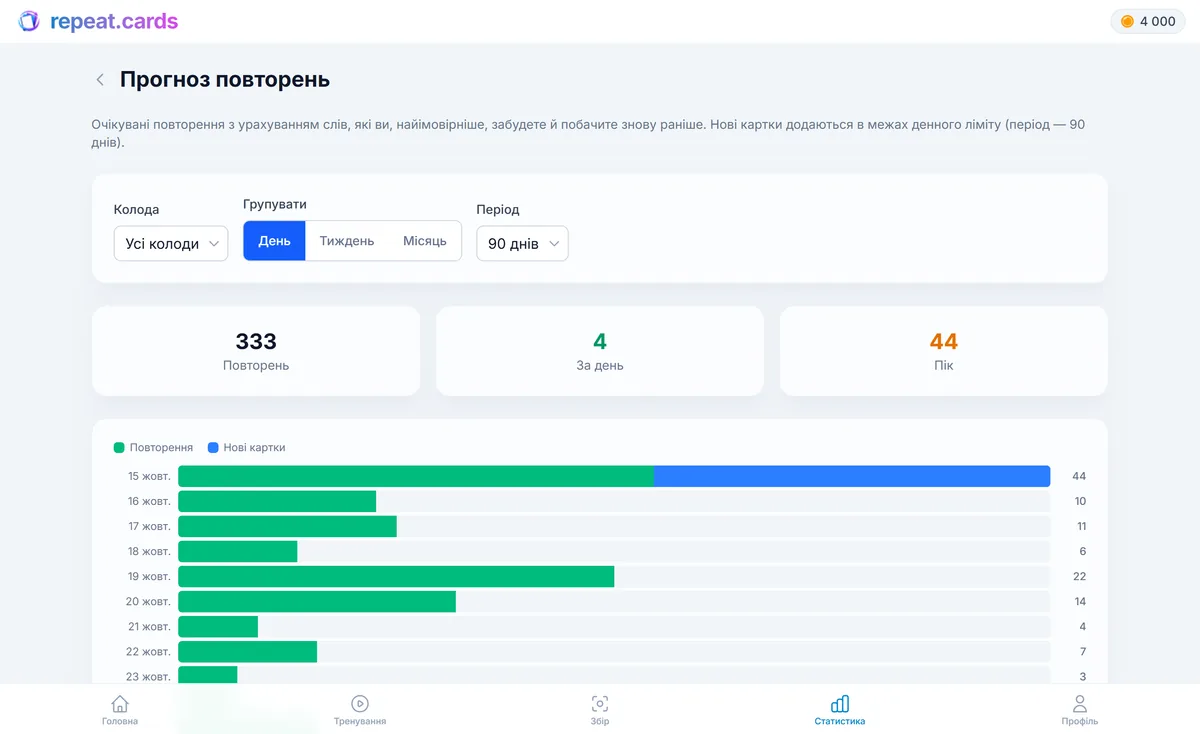Click the blue new-cards segment for 15 жовт.
The image size is (1200, 734).
852,476
